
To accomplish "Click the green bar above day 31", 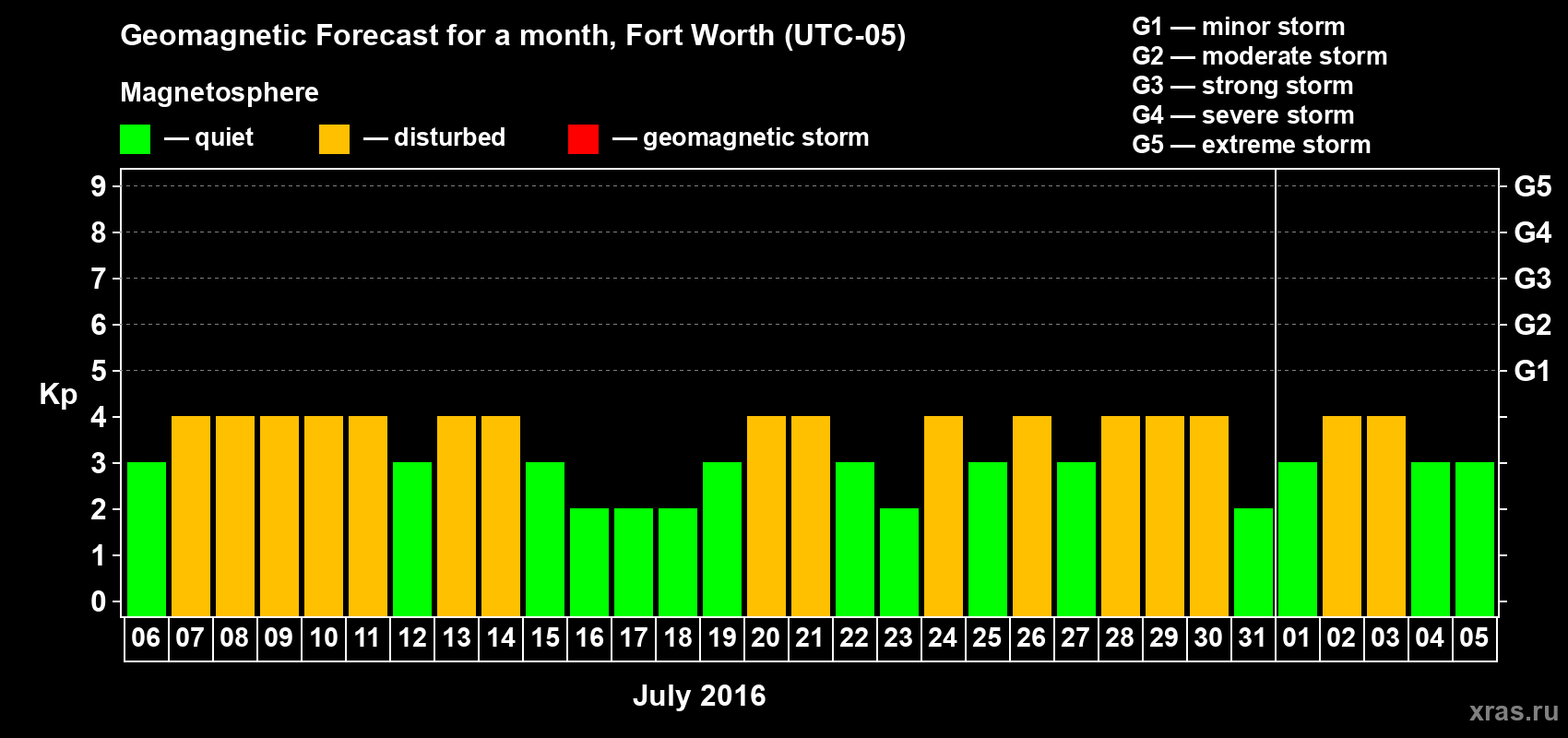I will 1253,563.
